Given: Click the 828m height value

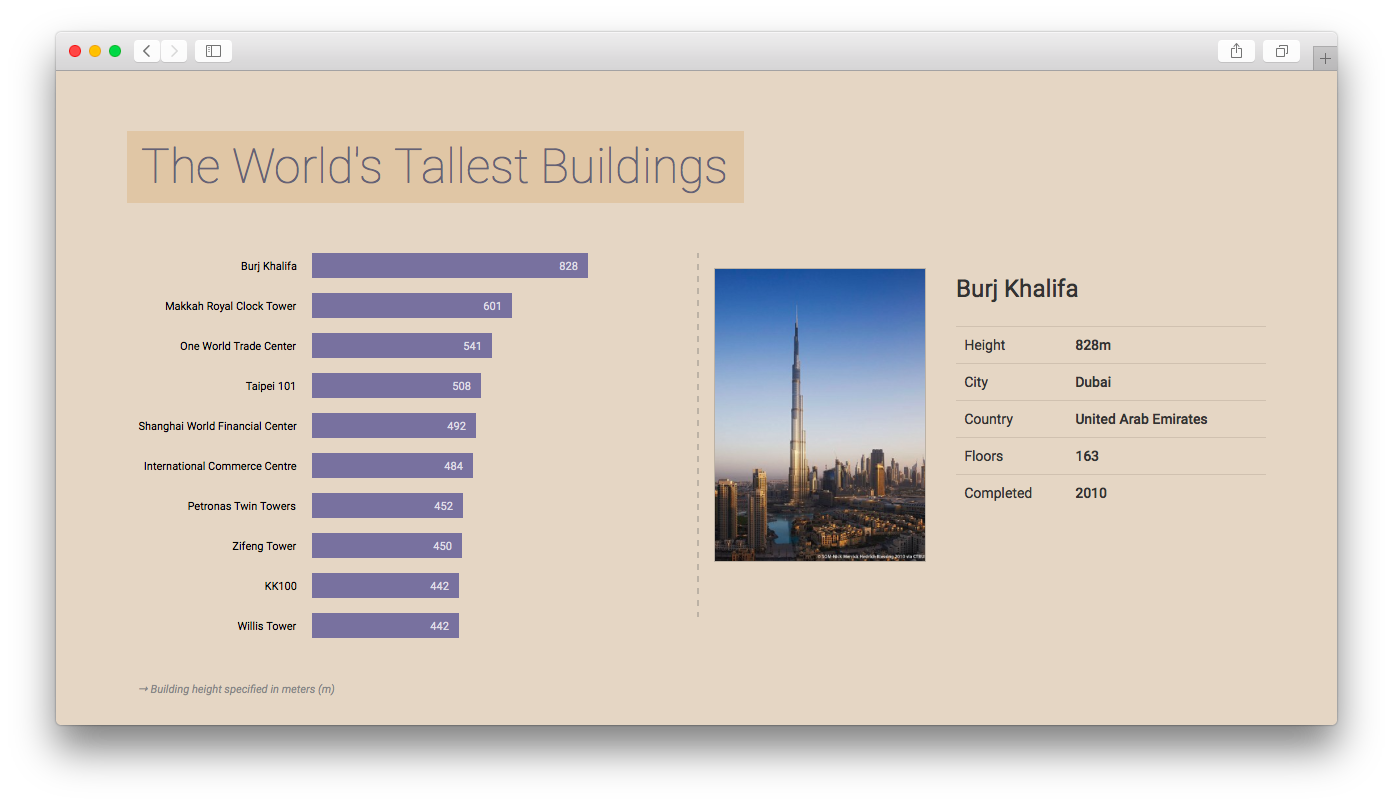Looking at the screenshot, I should (x=1093, y=345).
